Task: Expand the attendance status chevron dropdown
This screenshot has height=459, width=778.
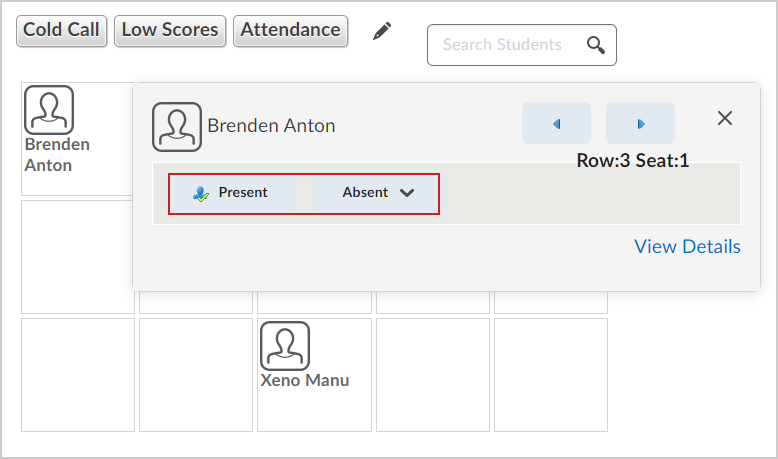Action: click(x=407, y=193)
